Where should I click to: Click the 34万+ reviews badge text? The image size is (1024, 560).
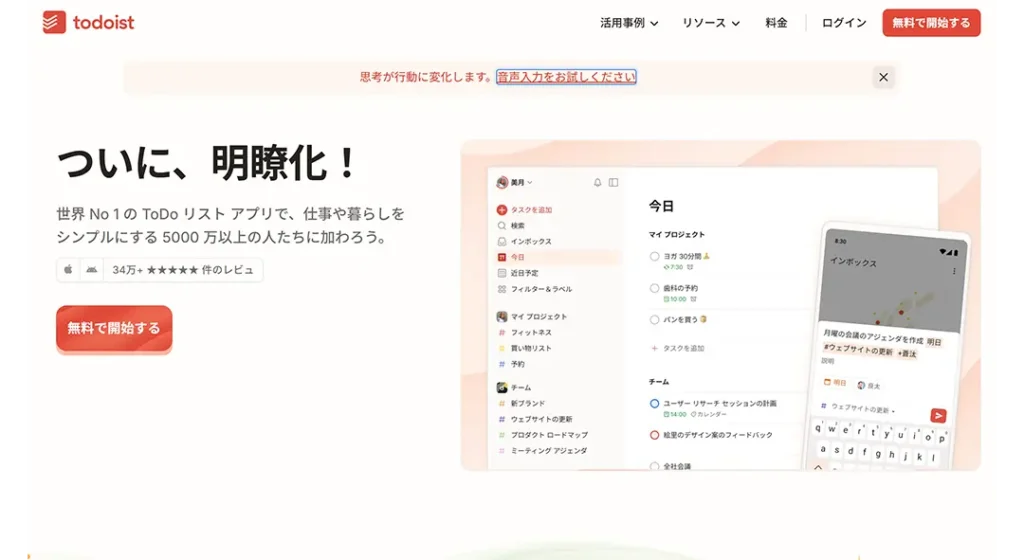click(182, 270)
